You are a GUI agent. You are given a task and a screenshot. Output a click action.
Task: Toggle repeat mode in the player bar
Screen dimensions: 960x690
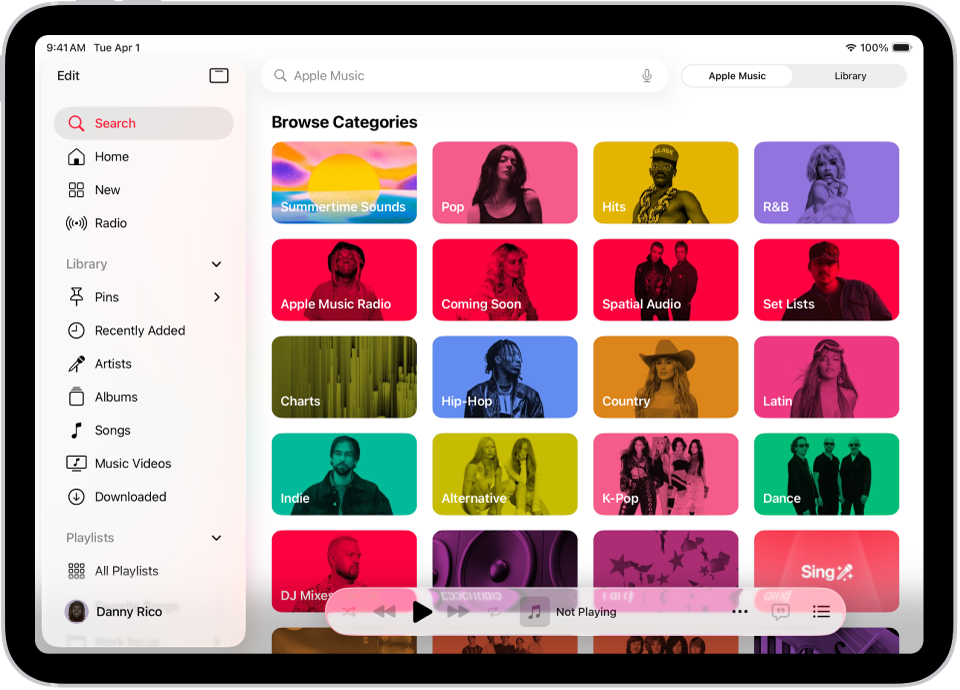[x=494, y=612]
